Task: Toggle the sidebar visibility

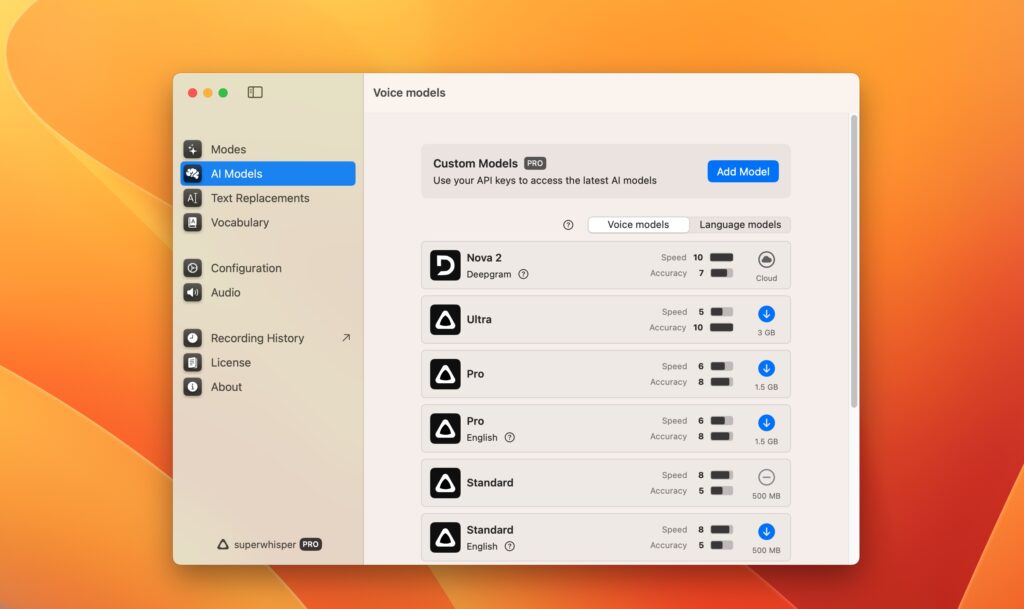Action: 255,91
